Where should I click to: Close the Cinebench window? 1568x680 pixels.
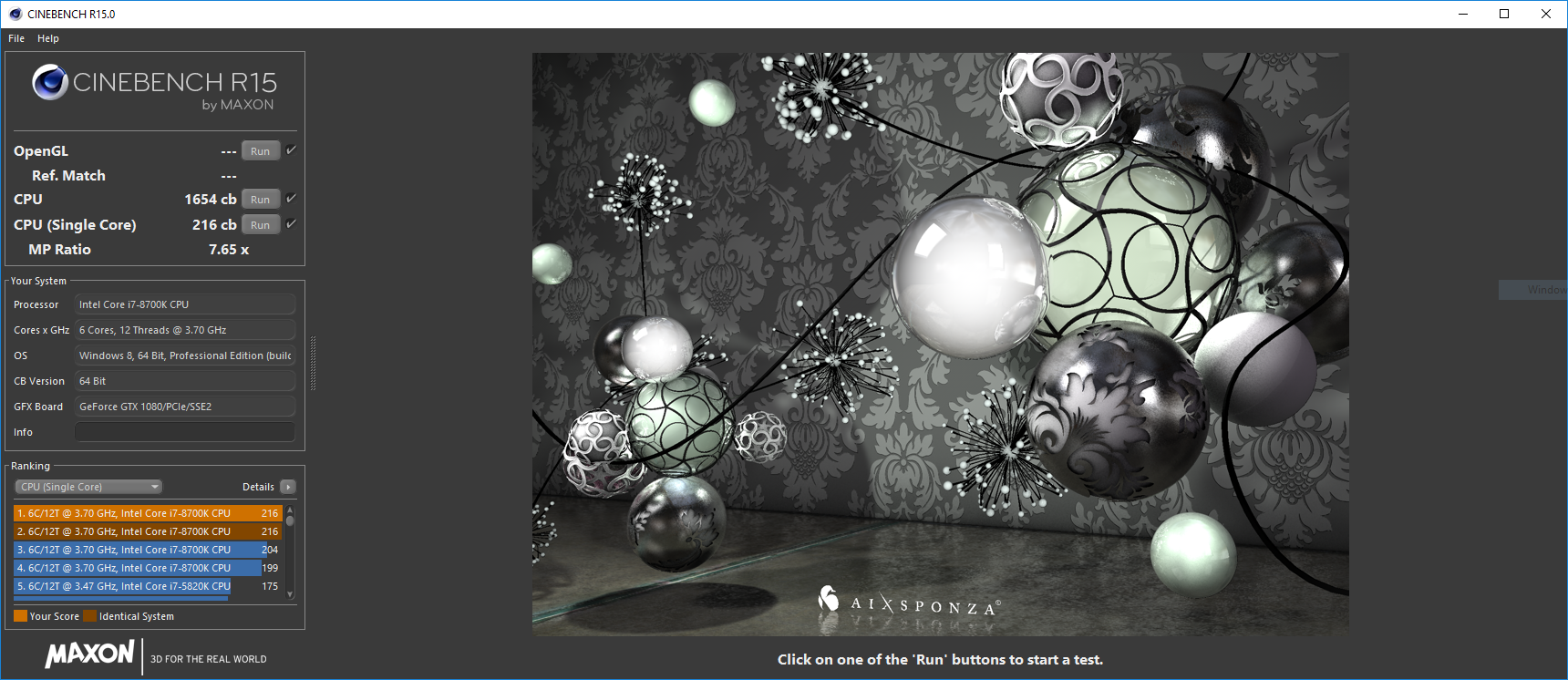1546,14
